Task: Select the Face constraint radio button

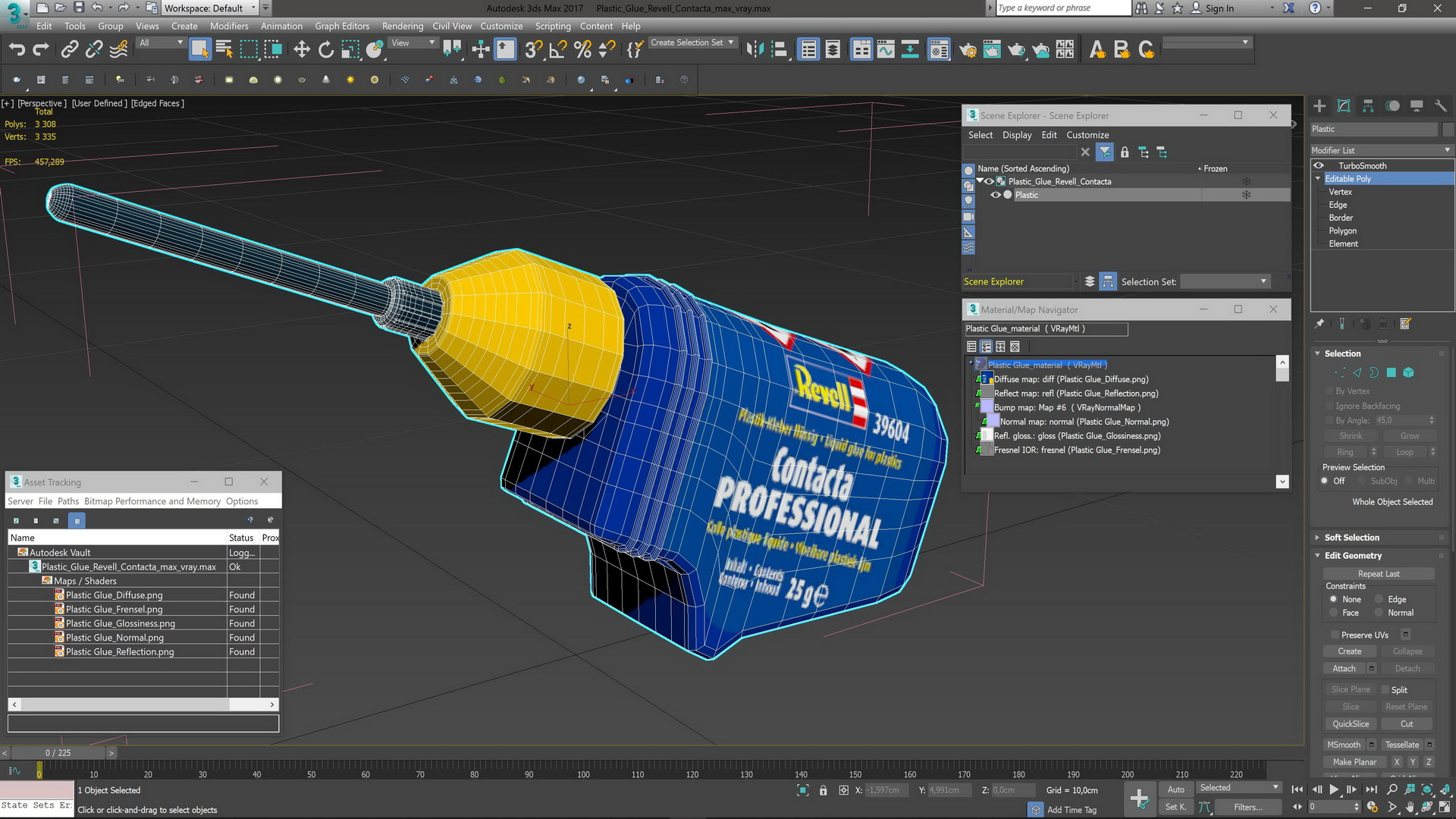Action: pyautogui.click(x=1333, y=613)
